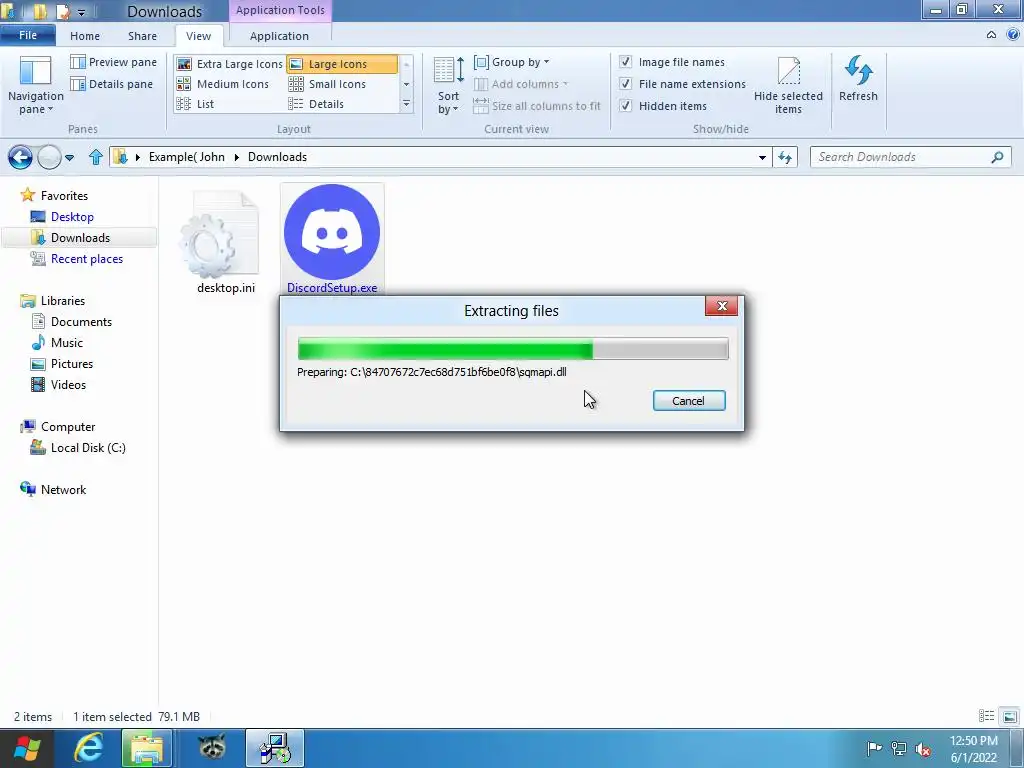Open Desktop under Favorites
1024x768 pixels.
[x=72, y=217]
